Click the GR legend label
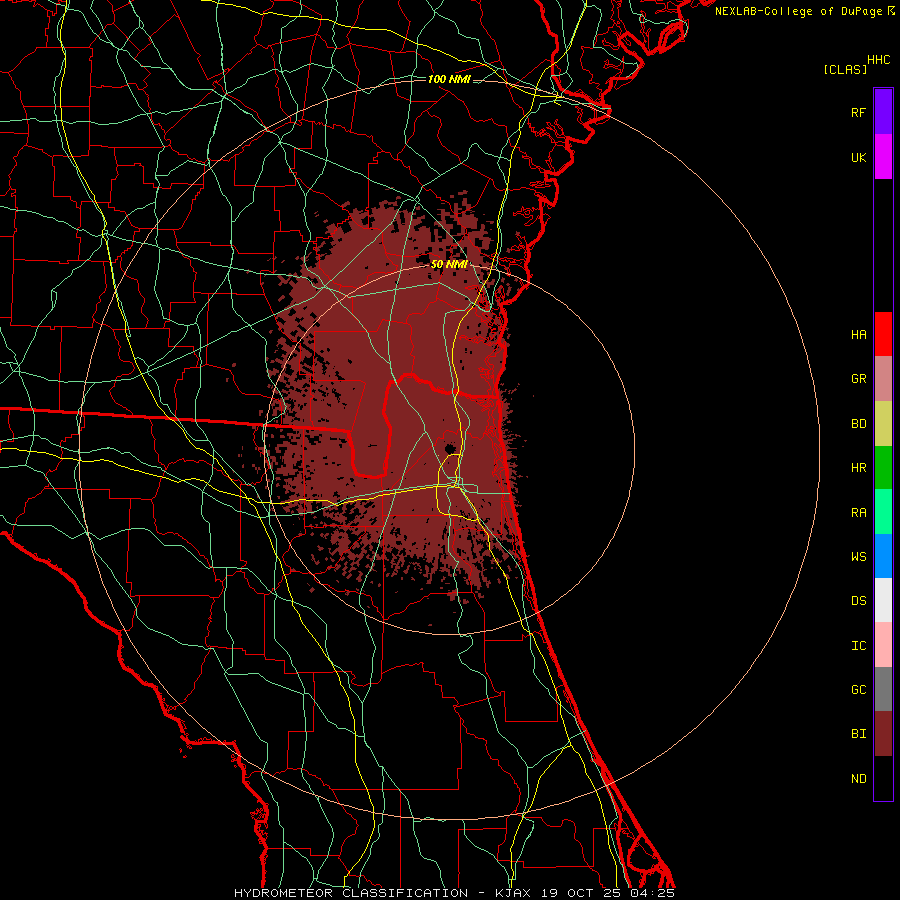This screenshot has width=900, height=900. click(858, 379)
